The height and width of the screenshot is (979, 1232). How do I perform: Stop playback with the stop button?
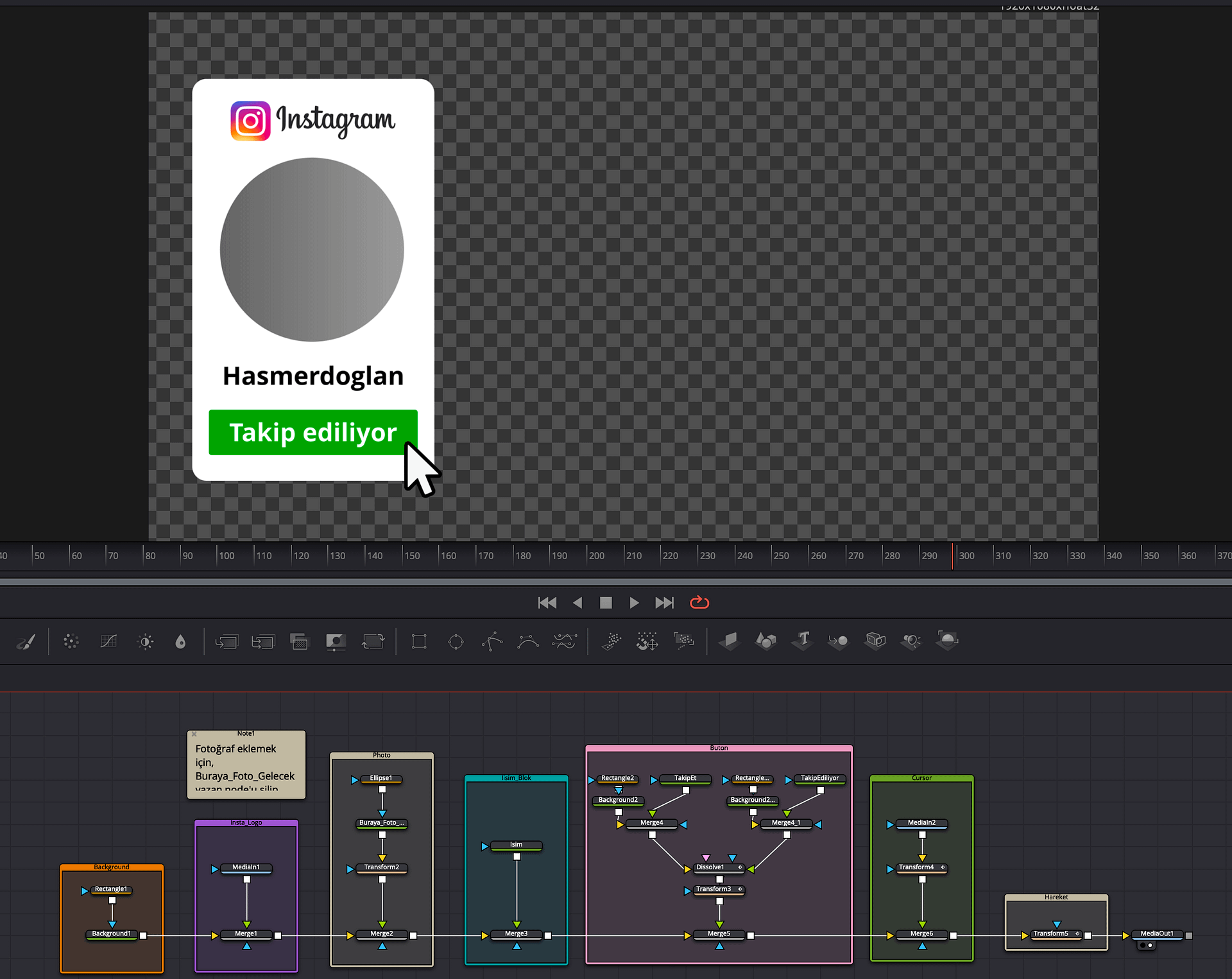605,602
